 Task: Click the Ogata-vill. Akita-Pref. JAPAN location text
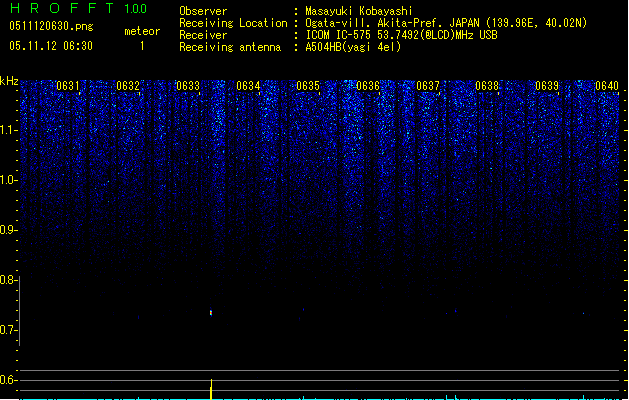click(392, 23)
